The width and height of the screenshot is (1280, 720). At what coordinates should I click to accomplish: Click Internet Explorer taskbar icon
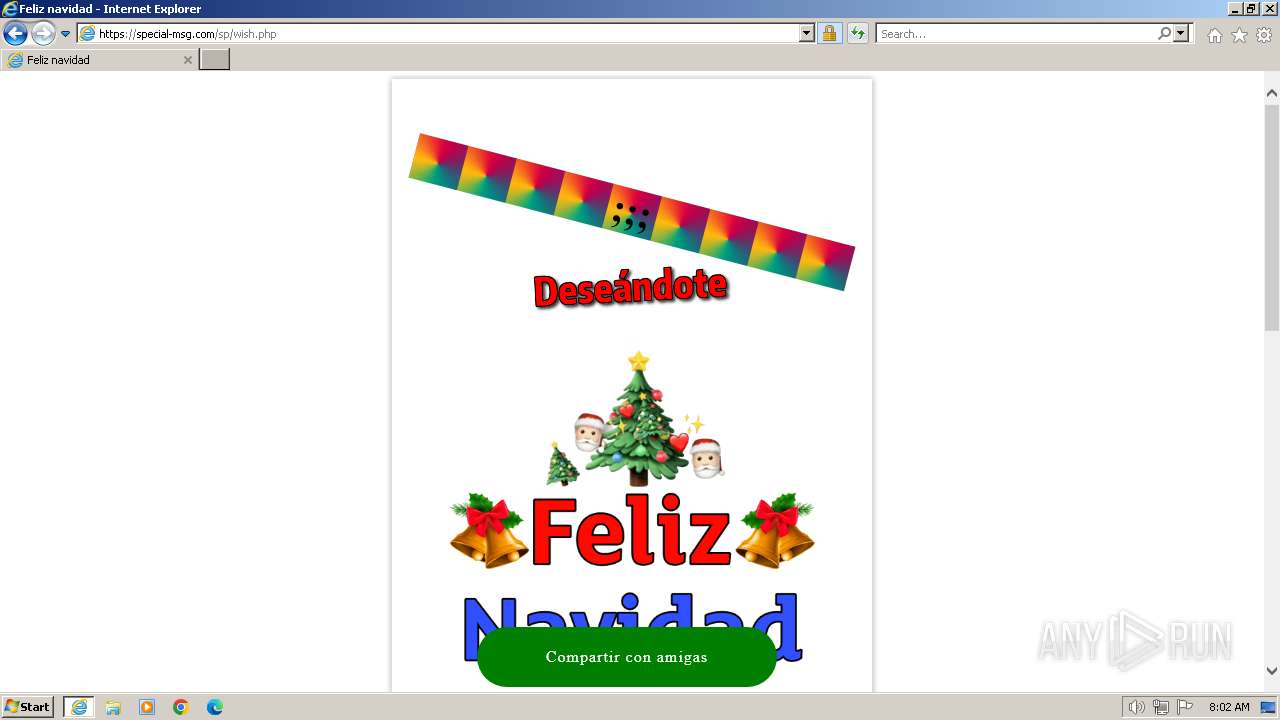point(79,707)
